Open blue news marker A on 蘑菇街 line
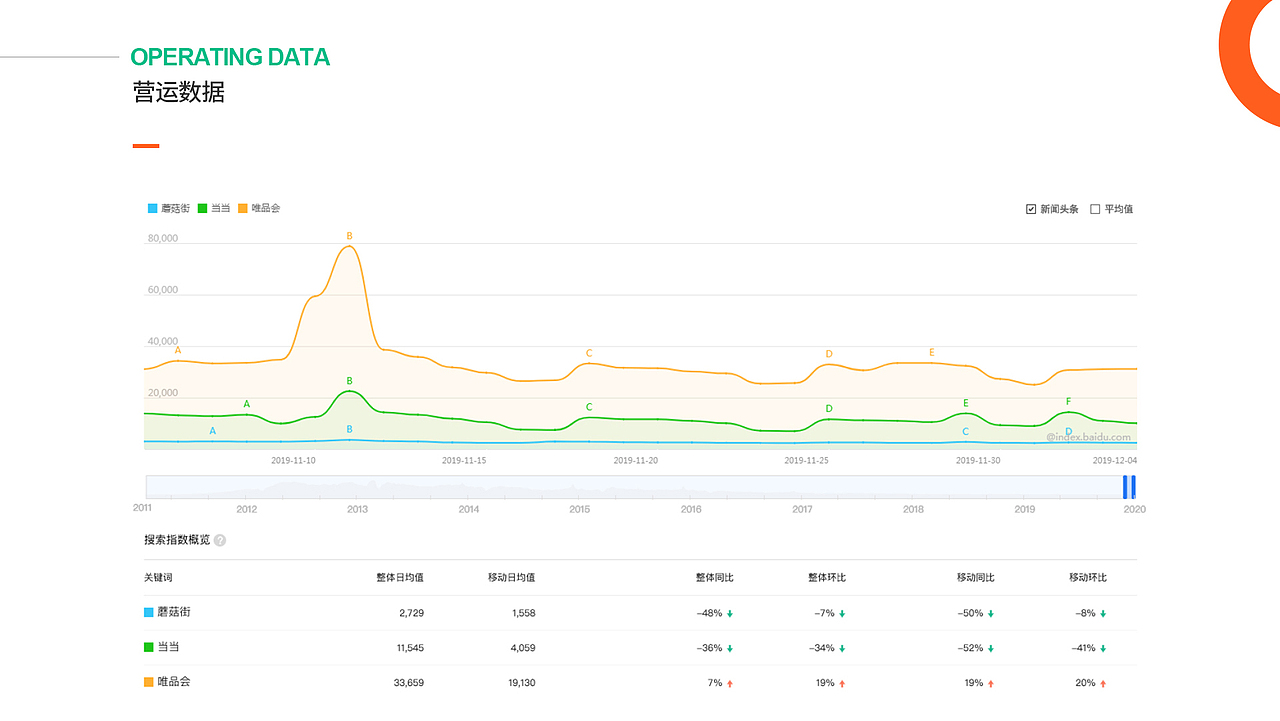Viewport: 1280px width, 721px height. [x=212, y=431]
